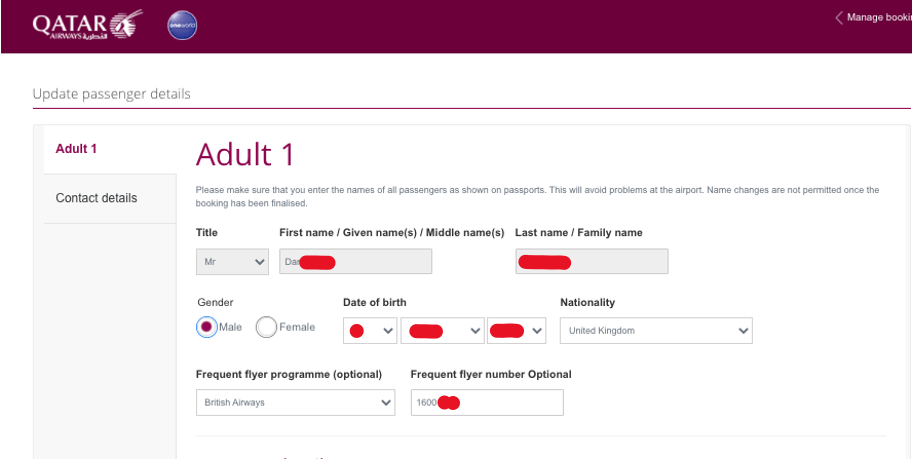The height and width of the screenshot is (465, 917).
Task: Open the birth year dropdown
Action: (516, 330)
